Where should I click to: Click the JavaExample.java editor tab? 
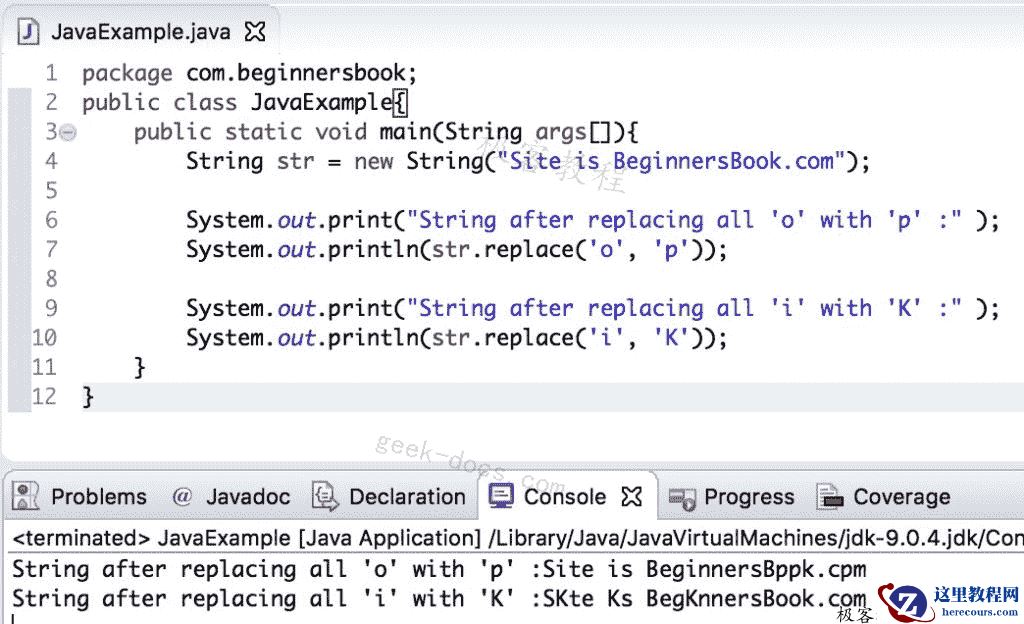140,31
